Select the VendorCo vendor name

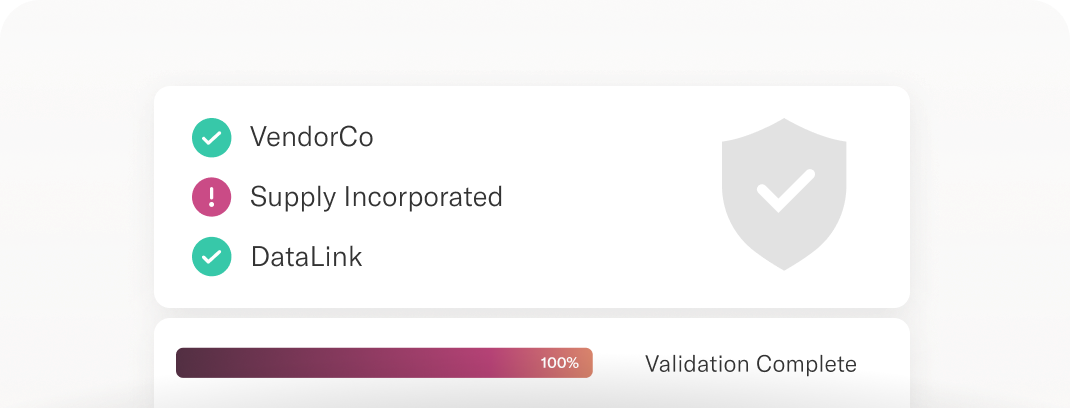pos(311,137)
